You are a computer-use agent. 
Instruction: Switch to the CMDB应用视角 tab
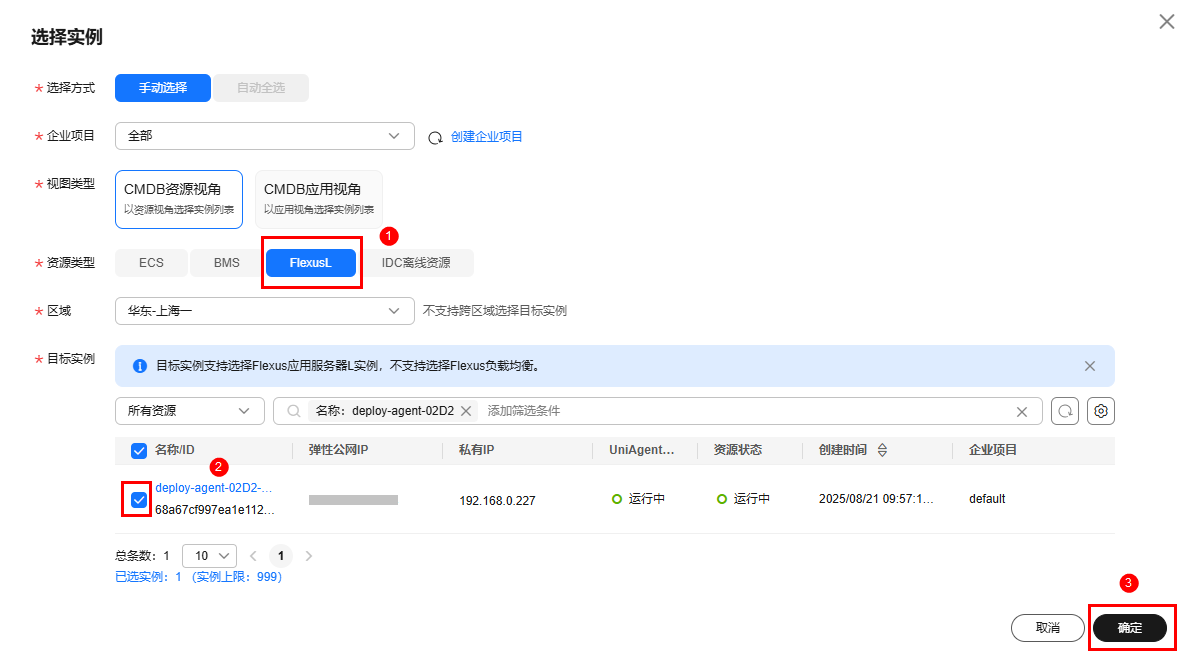[318, 198]
